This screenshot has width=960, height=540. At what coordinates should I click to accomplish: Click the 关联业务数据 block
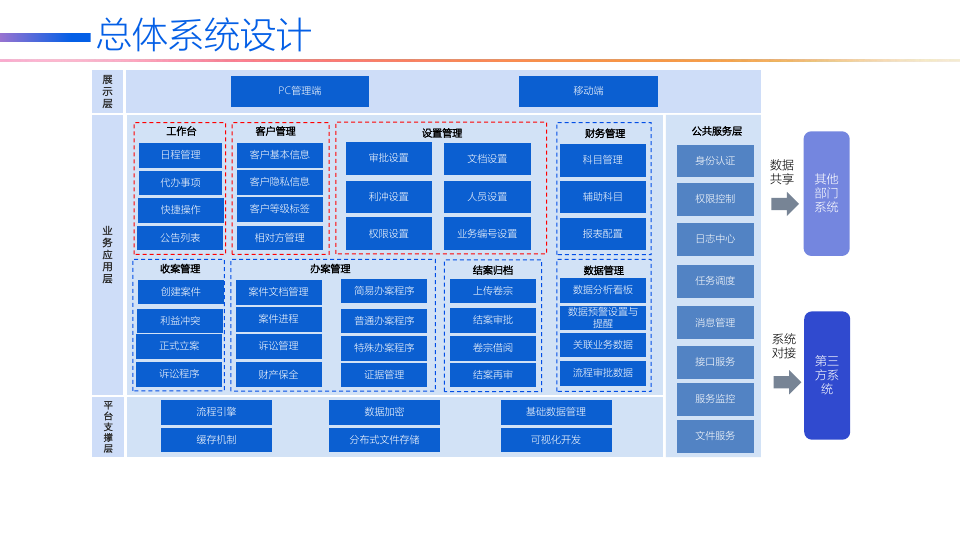[602, 345]
